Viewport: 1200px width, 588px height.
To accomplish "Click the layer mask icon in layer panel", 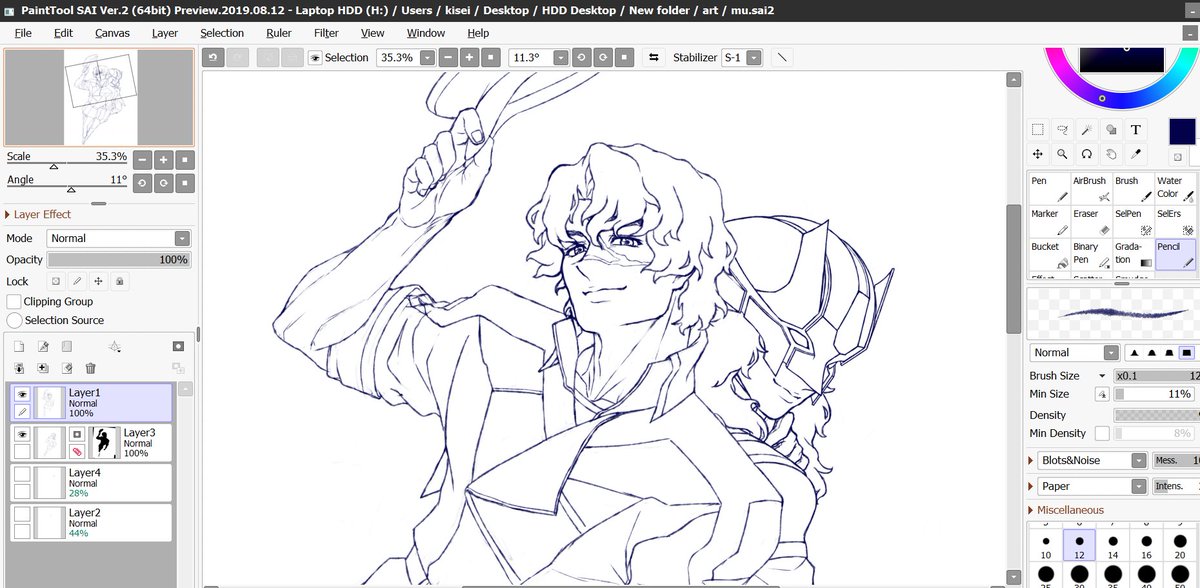I will pos(178,347).
